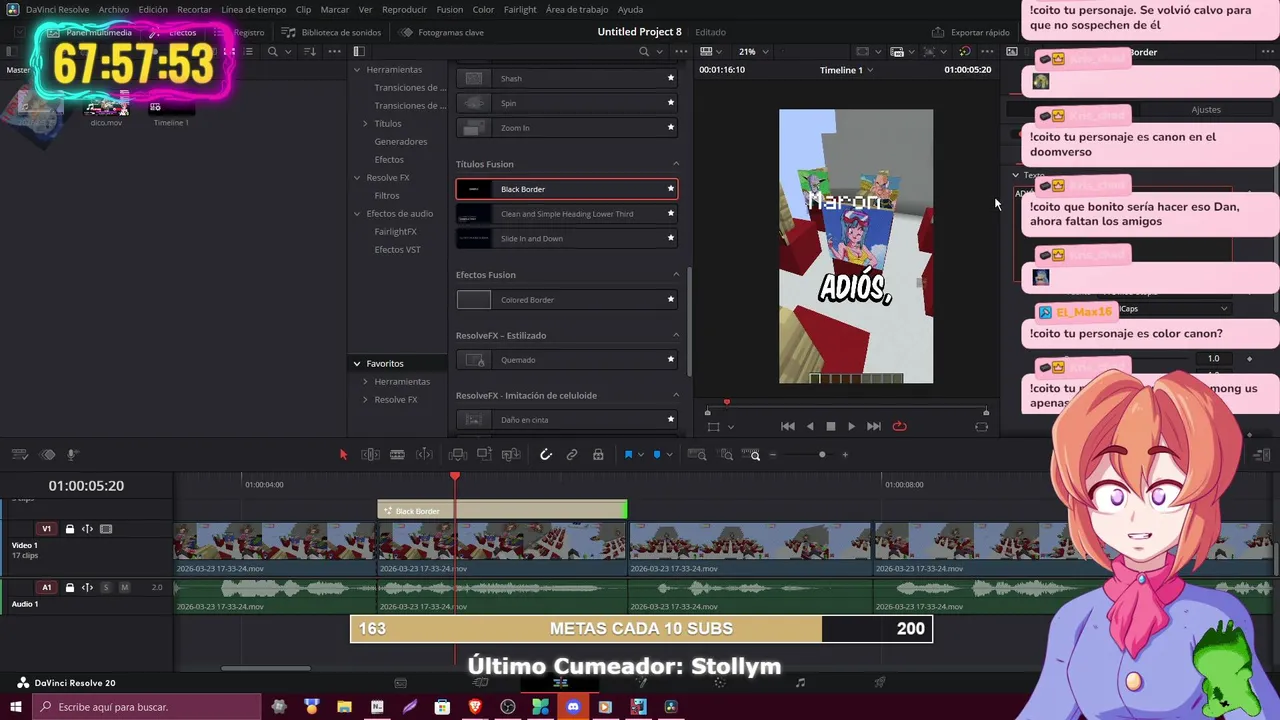The width and height of the screenshot is (1280, 720).
Task: Pick the Blade edit tool
Action: pyautogui.click(x=397, y=455)
